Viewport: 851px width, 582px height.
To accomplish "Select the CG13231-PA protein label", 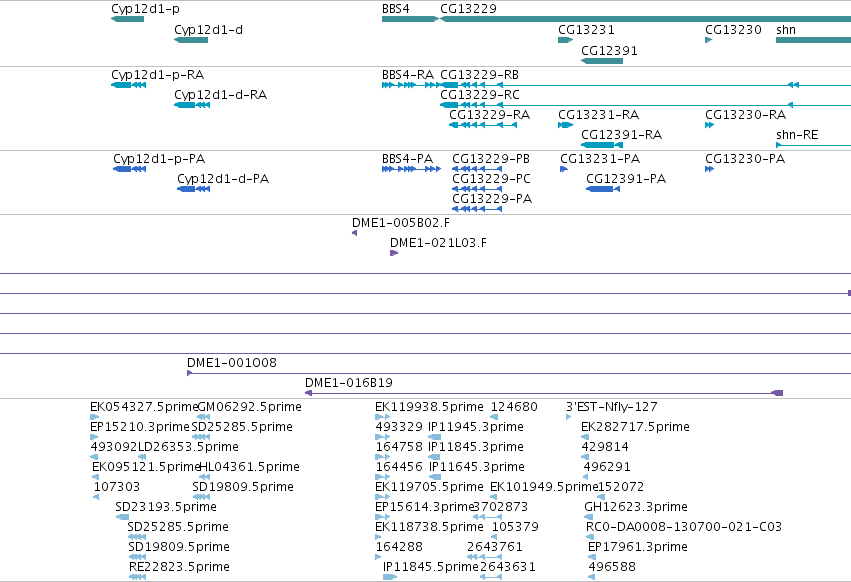I will (600, 159).
